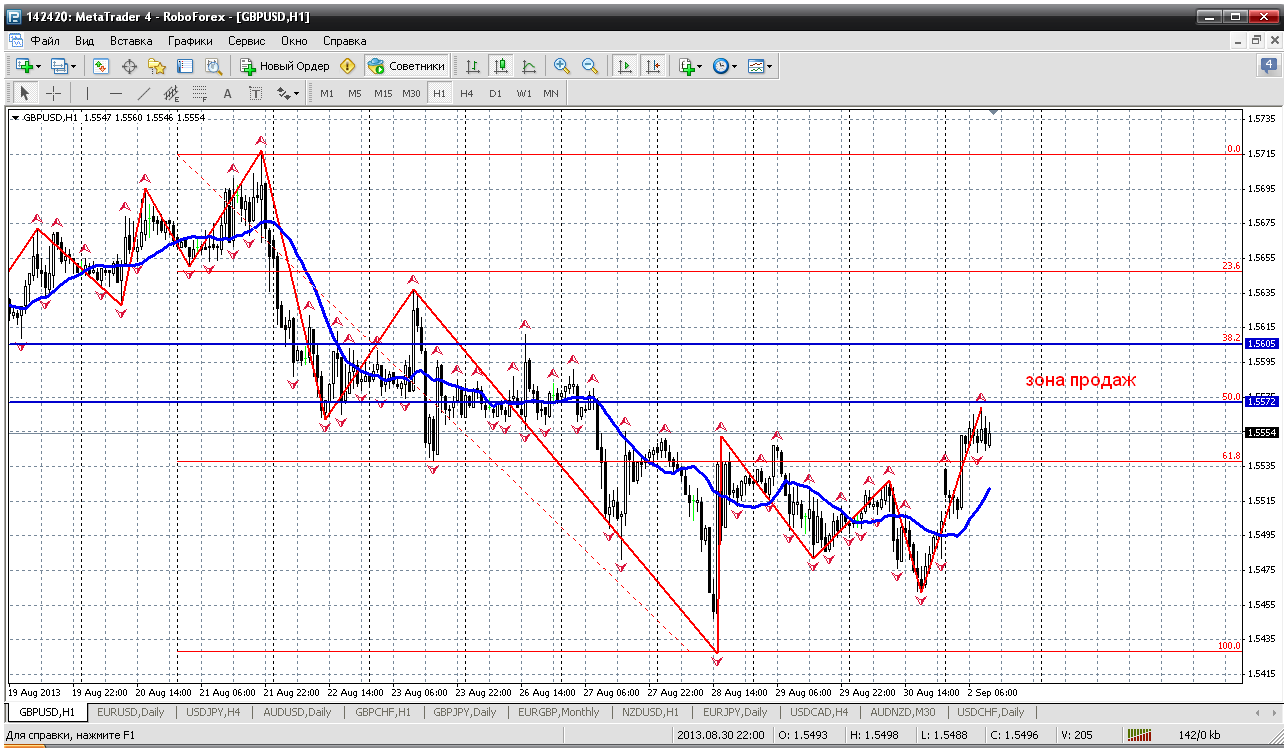The height and width of the screenshot is (748, 1288).
Task: Select the H4 timeframe button
Action: tap(467, 93)
